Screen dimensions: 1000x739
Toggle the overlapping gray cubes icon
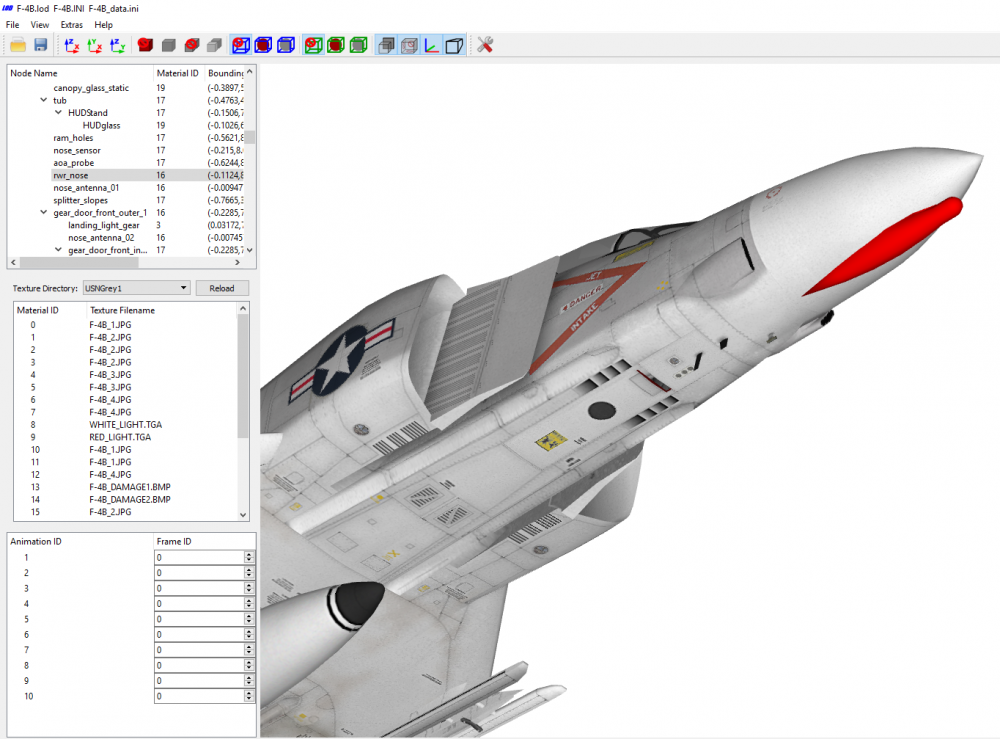[x=386, y=45]
